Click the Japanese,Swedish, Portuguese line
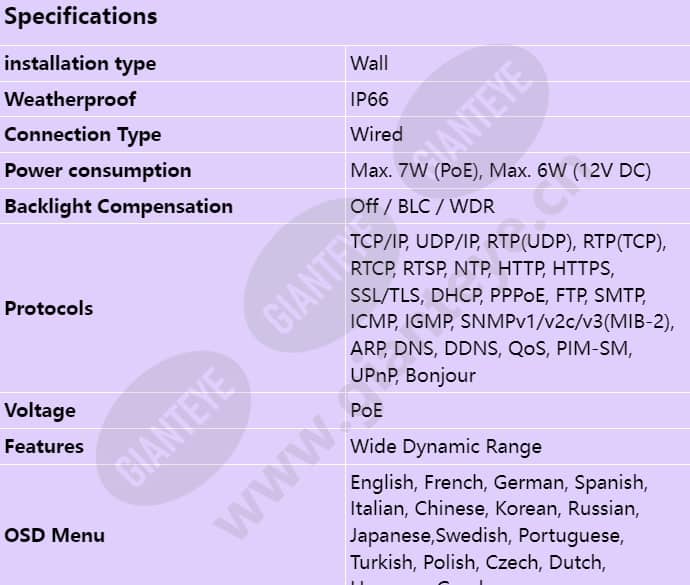The height and width of the screenshot is (585, 690). coord(487,536)
